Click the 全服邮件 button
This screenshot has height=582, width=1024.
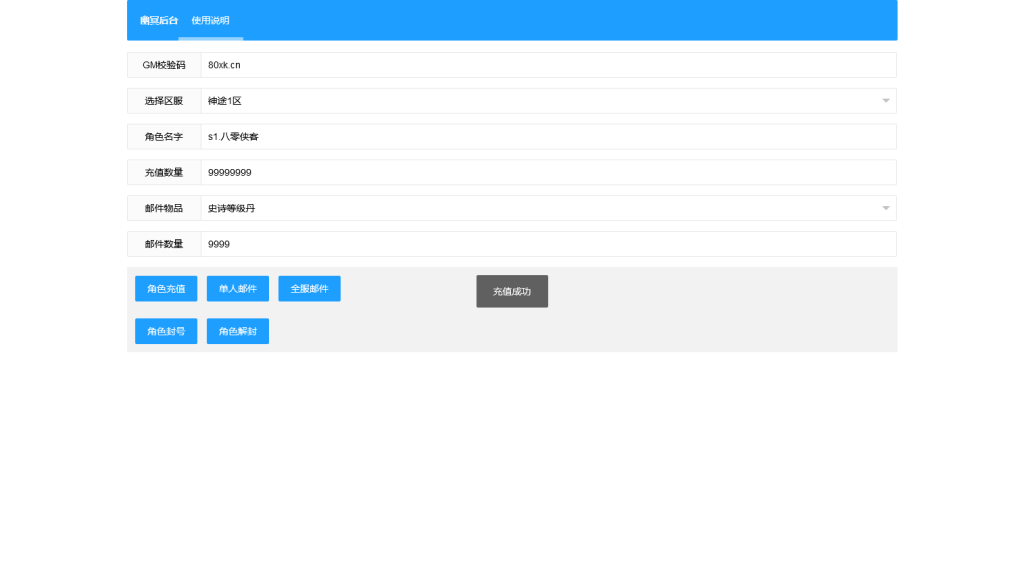click(x=309, y=289)
